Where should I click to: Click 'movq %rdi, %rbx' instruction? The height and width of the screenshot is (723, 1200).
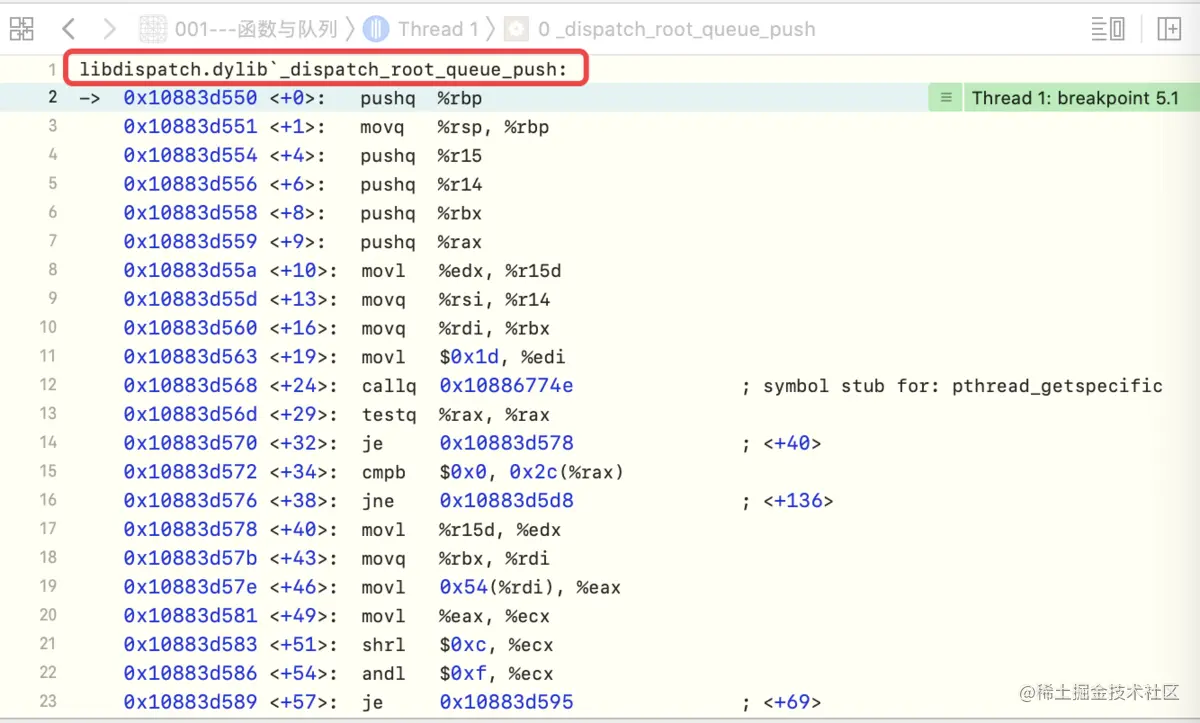coord(455,328)
